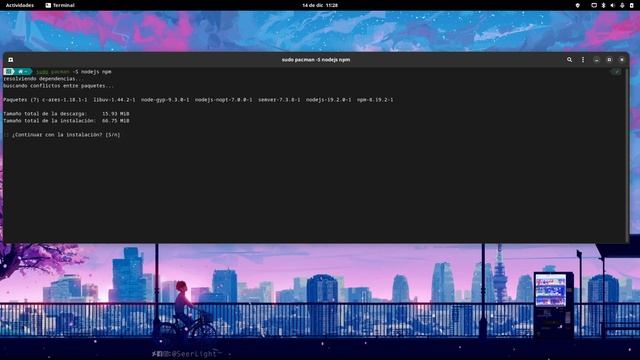Click the '¿Continuar con la instalación? [S/n]' prompt
Screen dimensions: 640x360
[66, 135]
